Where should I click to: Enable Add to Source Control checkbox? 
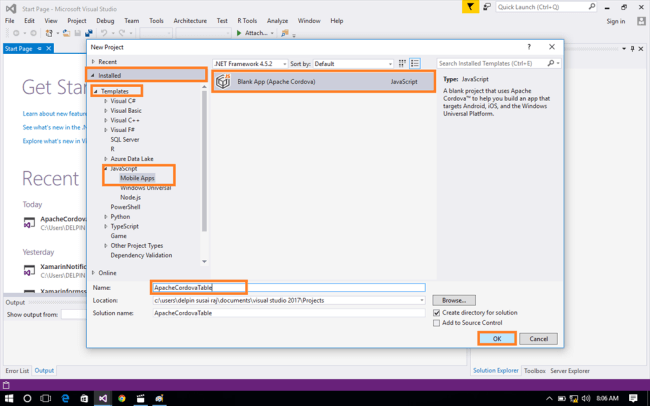coord(437,323)
